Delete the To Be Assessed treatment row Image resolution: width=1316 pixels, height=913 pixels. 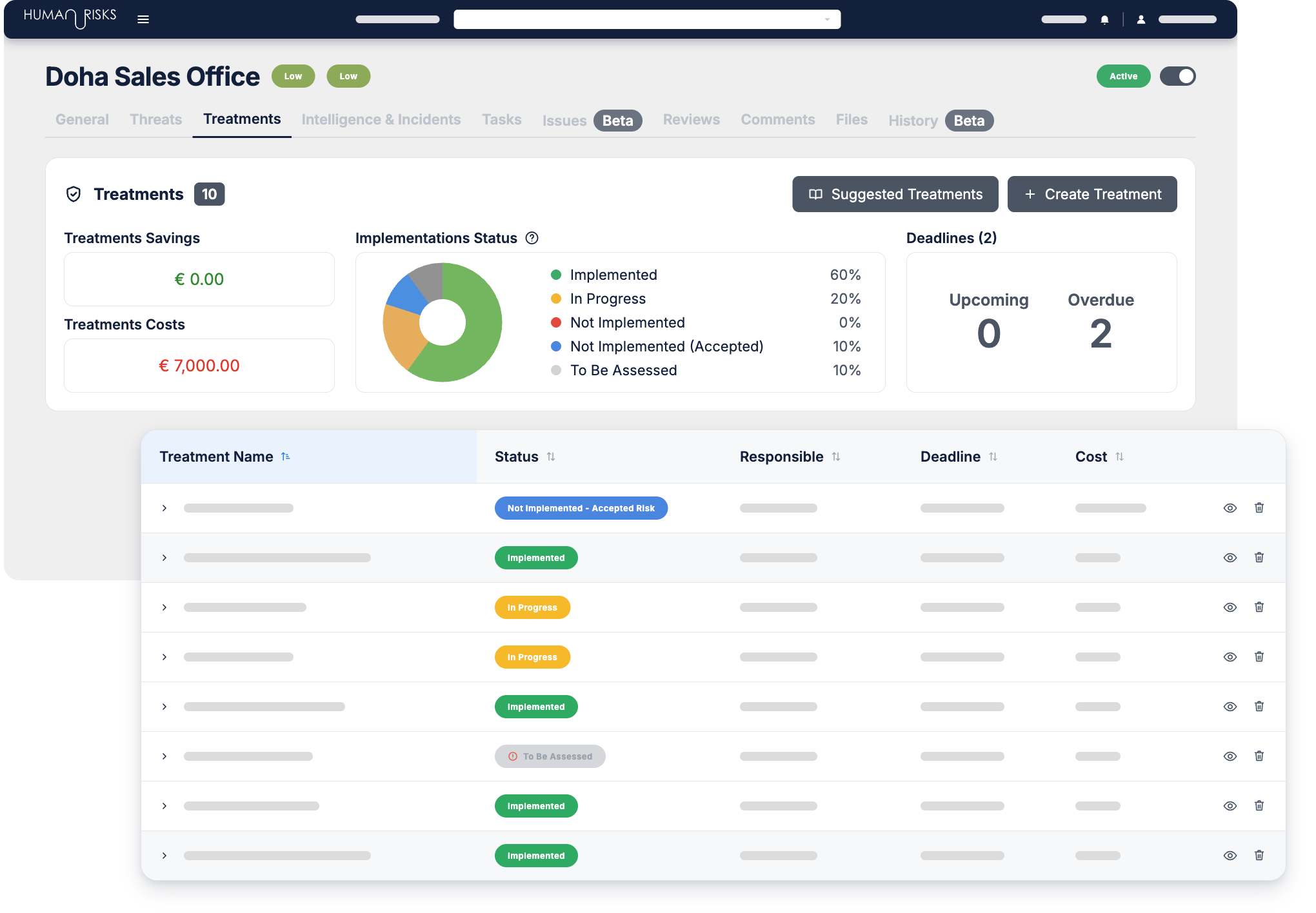(x=1259, y=756)
